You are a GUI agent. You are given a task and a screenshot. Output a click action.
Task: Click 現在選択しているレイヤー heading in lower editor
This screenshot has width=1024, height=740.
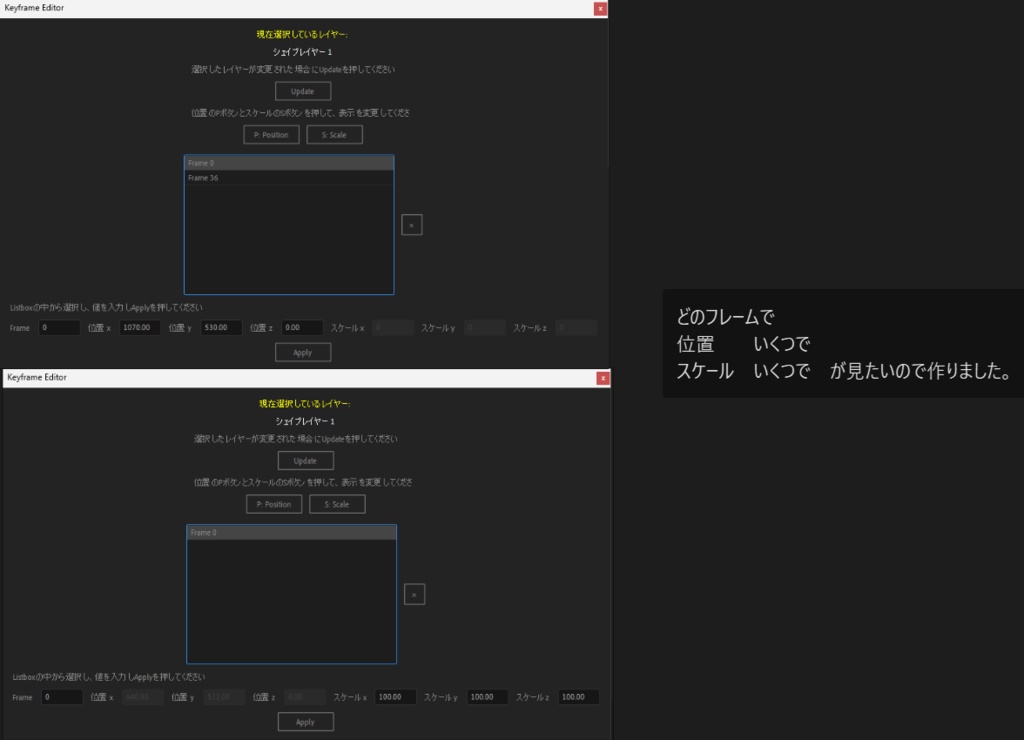click(x=305, y=404)
